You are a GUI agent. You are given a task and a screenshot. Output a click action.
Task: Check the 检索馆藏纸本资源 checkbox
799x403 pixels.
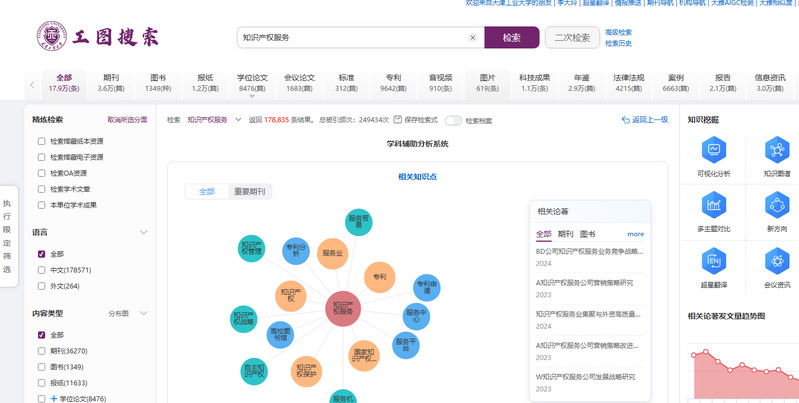point(42,141)
